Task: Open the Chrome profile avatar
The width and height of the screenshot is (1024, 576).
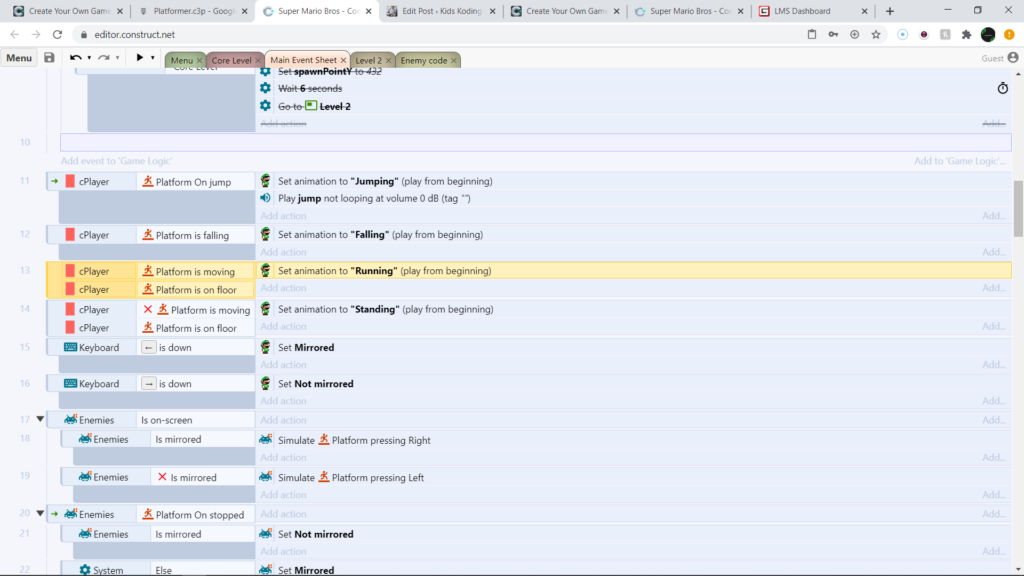Action: tap(988, 35)
